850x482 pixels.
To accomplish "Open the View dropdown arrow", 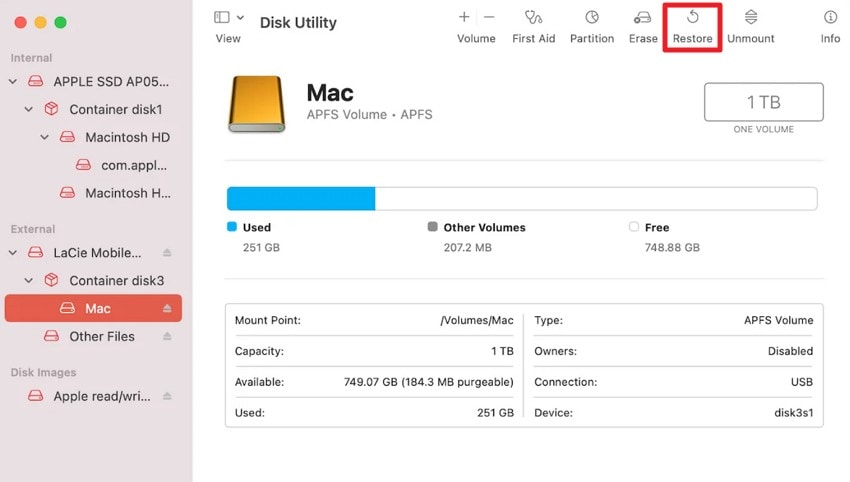I will click(x=240, y=17).
